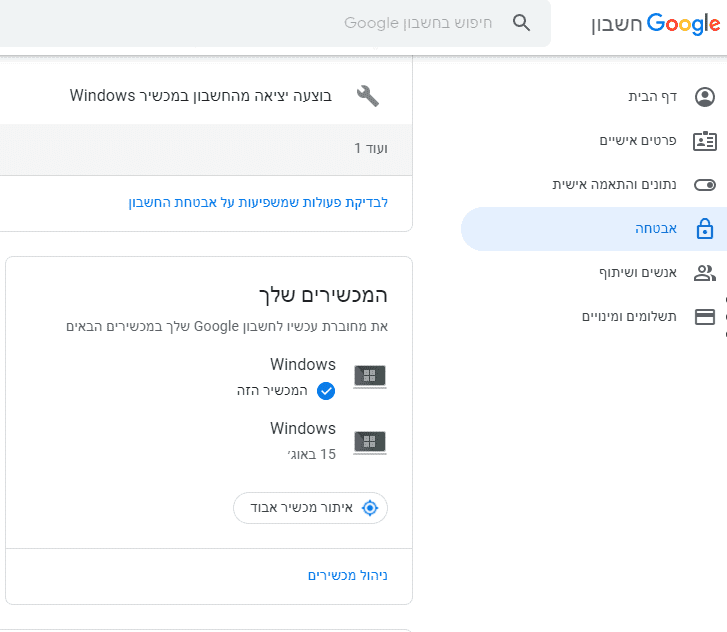Click the Google Account (חשבון) logo
Screen dimensions: 727x632
click(x=657, y=24)
